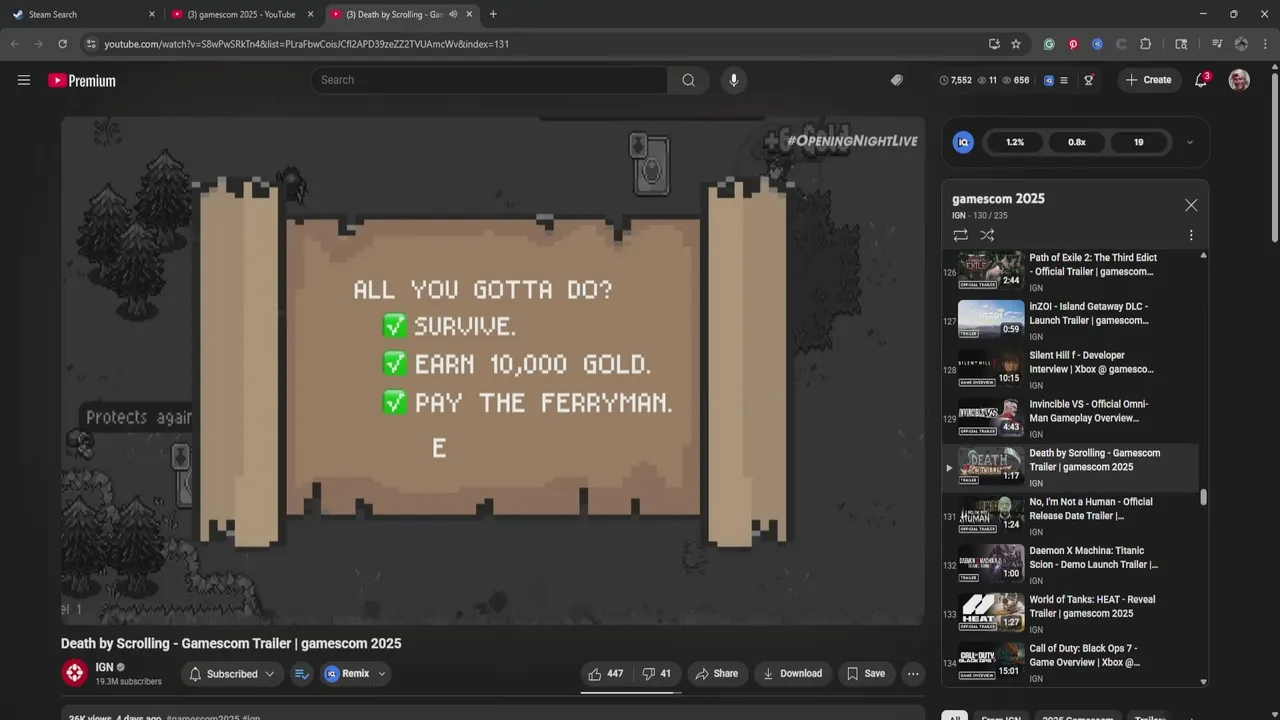
Task: Open YouTube notifications bell
Action: point(1201,80)
